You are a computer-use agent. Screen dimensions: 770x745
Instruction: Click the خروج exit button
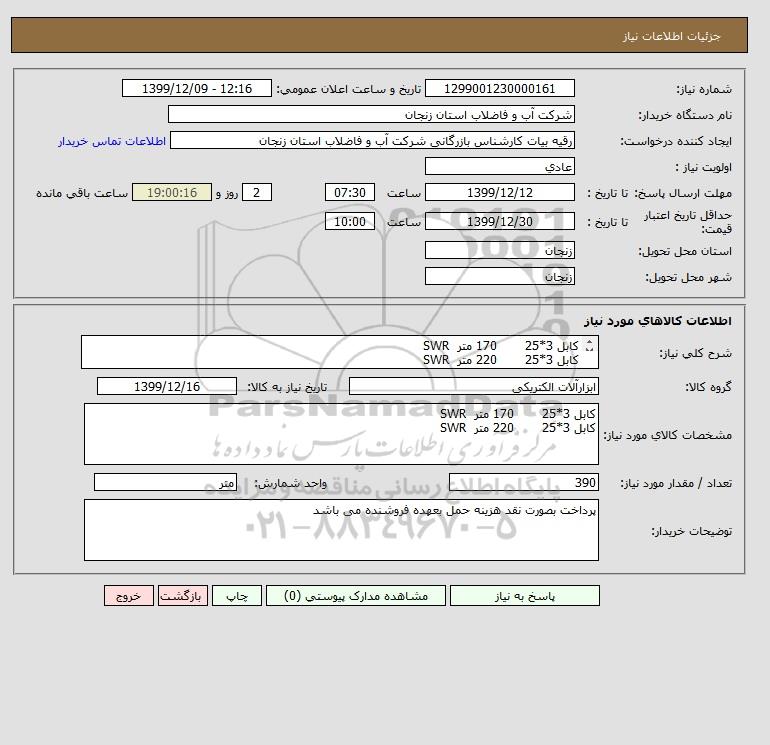129,595
